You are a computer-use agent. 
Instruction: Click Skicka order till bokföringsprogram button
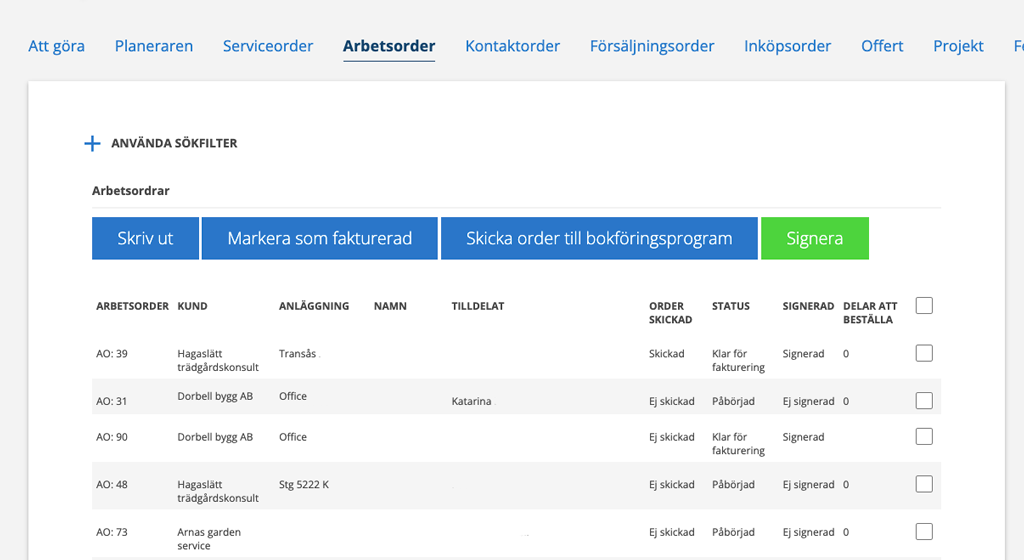click(x=599, y=238)
